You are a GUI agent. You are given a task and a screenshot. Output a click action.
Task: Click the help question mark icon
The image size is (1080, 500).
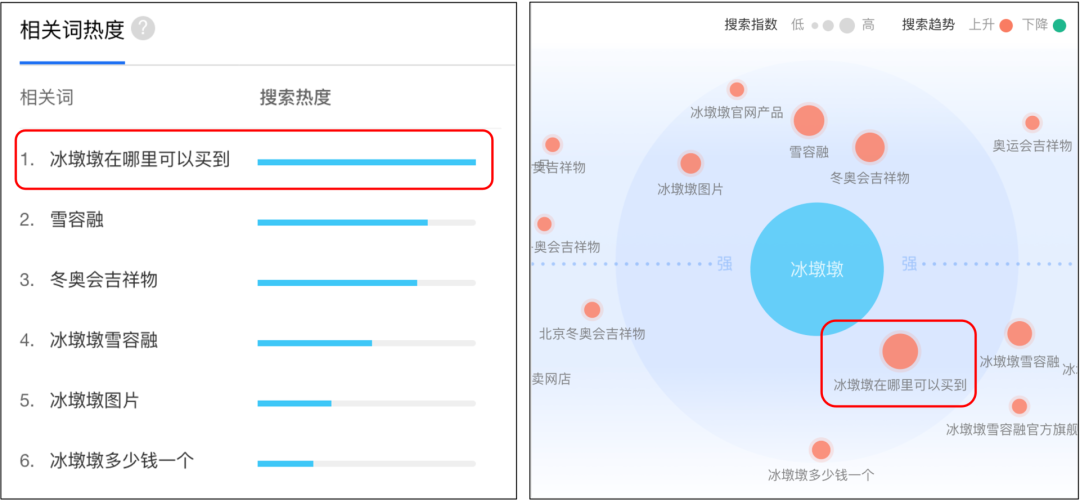143,29
